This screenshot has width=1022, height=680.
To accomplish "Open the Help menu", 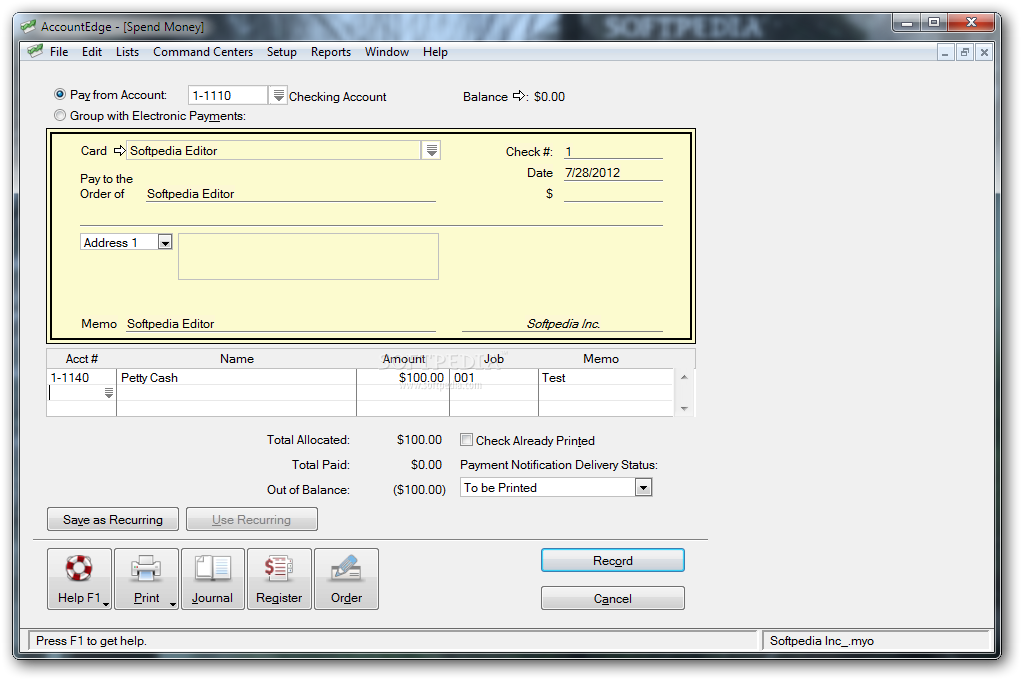I will (x=435, y=52).
